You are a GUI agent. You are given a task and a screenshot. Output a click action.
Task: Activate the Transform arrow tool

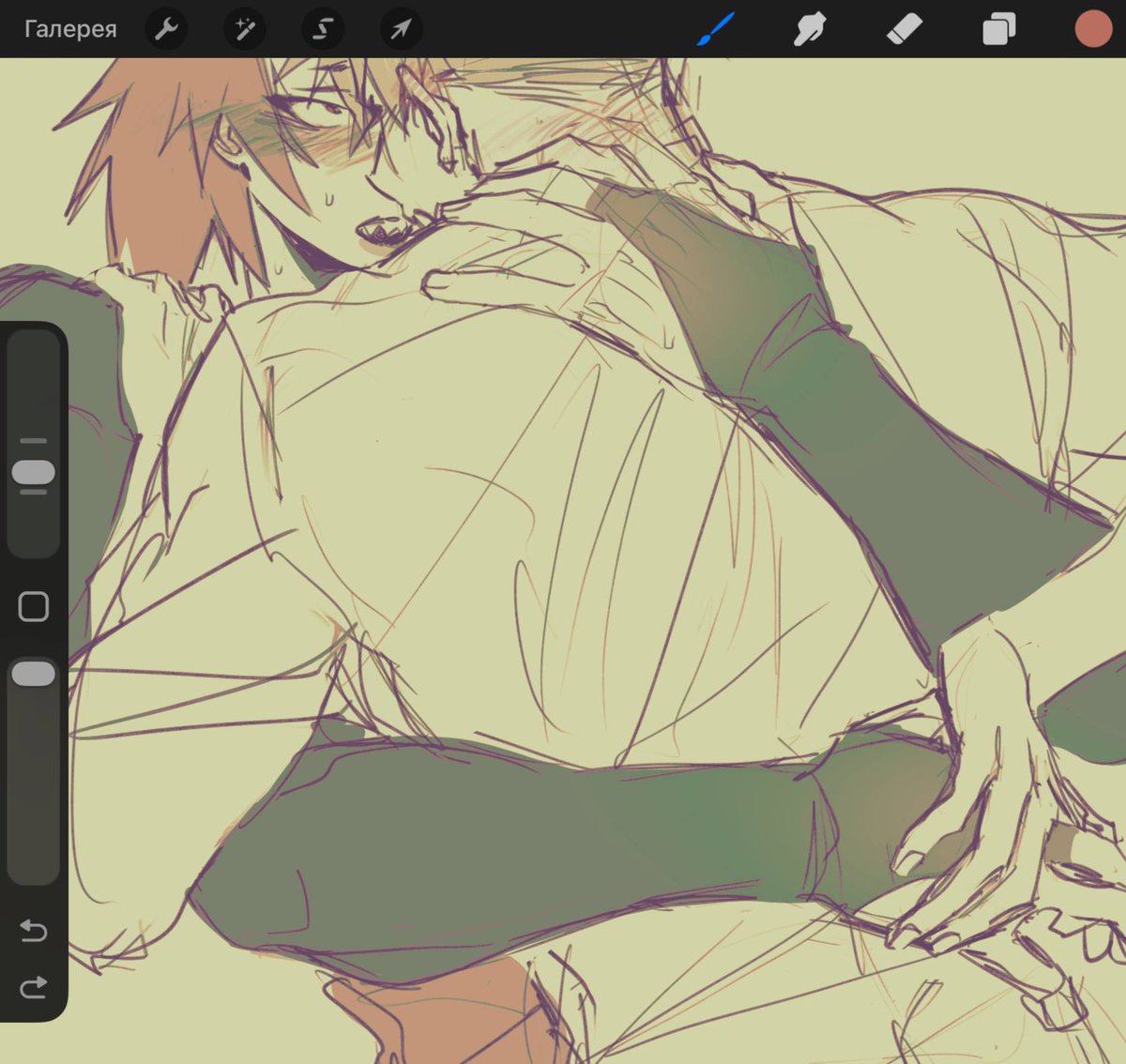pyautogui.click(x=401, y=29)
